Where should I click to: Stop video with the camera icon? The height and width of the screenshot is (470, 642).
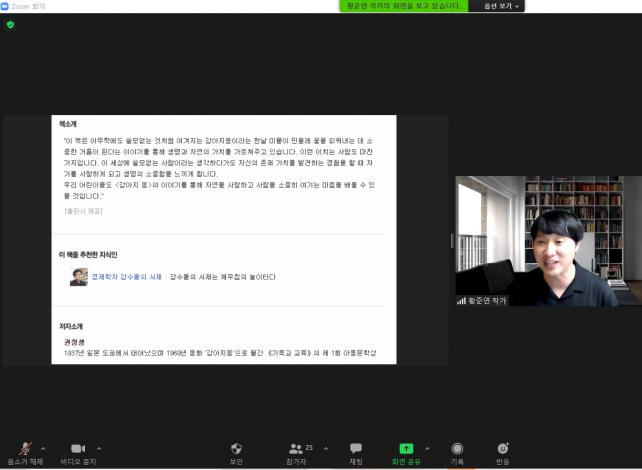point(77,449)
